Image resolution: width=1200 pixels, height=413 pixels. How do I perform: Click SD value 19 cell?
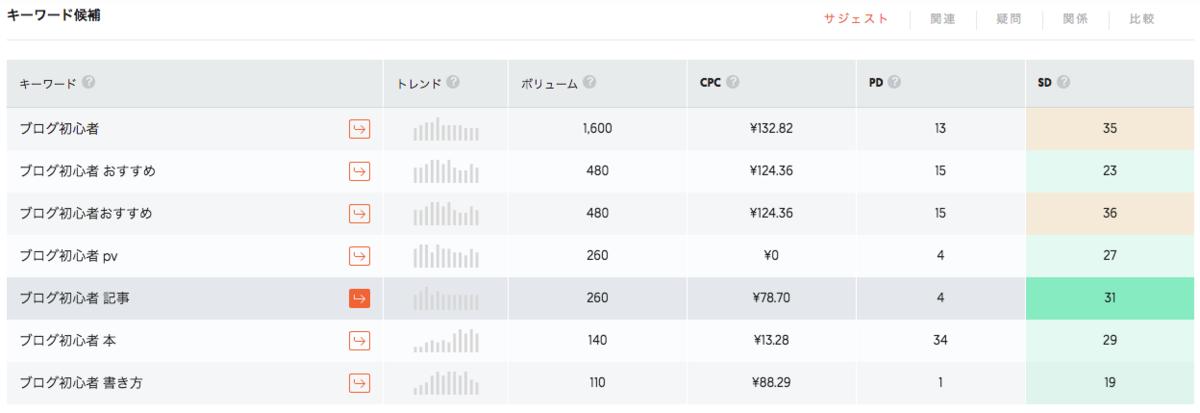tap(1110, 383)
